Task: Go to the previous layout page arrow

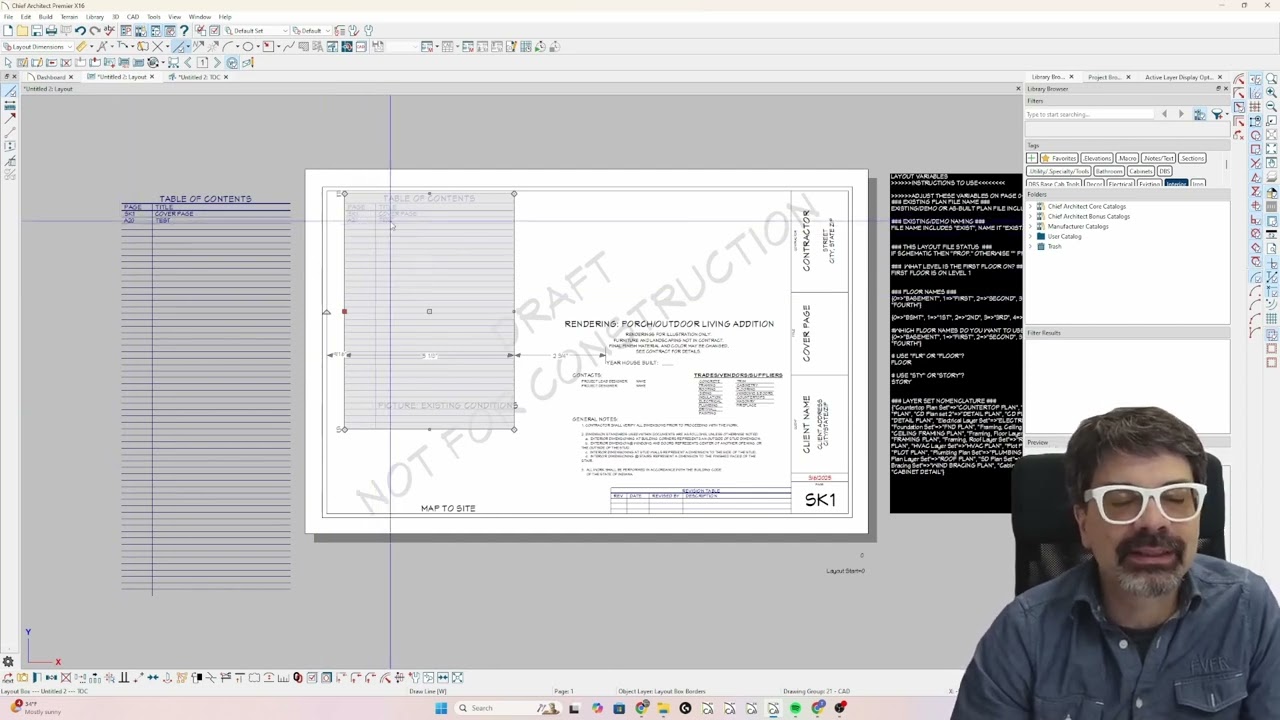Action: tap(187, 62)
